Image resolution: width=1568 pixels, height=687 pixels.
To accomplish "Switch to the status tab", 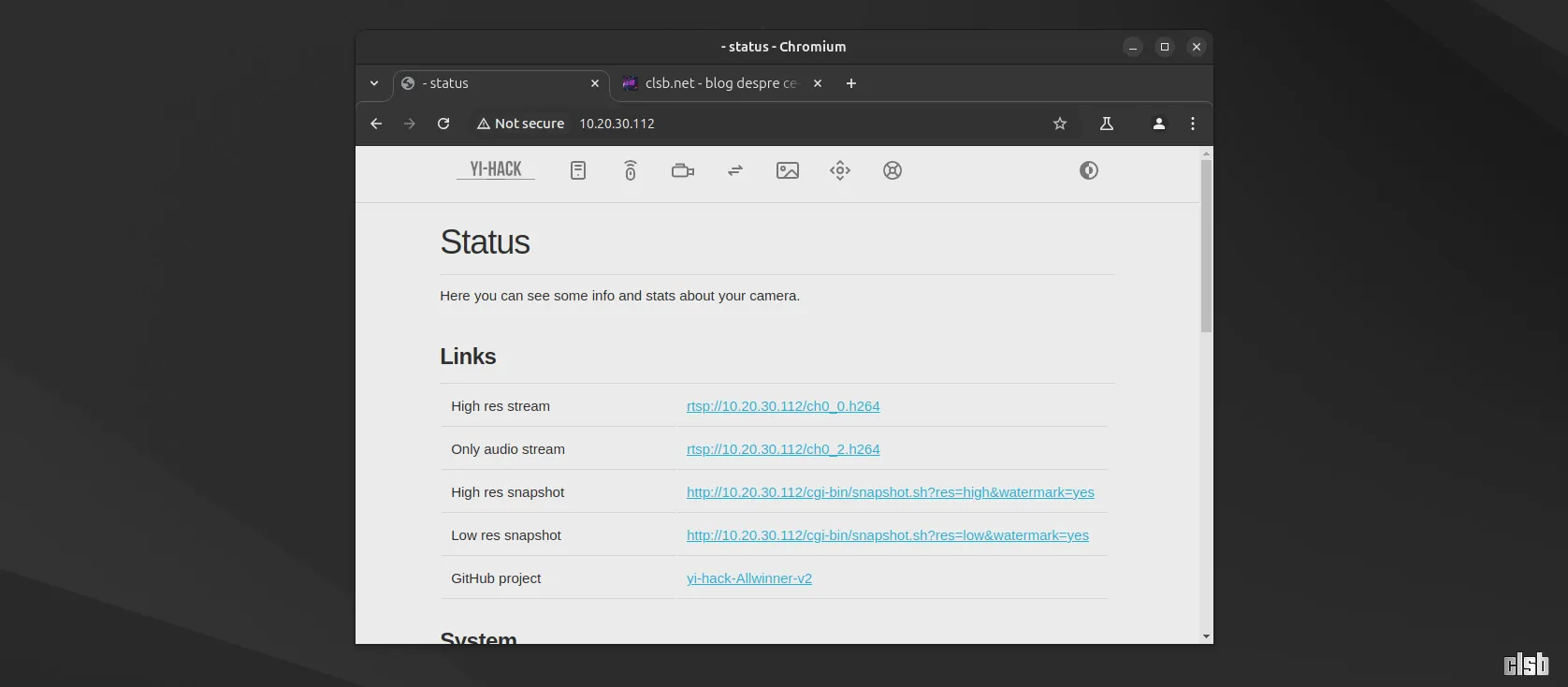I will [501, 84].
